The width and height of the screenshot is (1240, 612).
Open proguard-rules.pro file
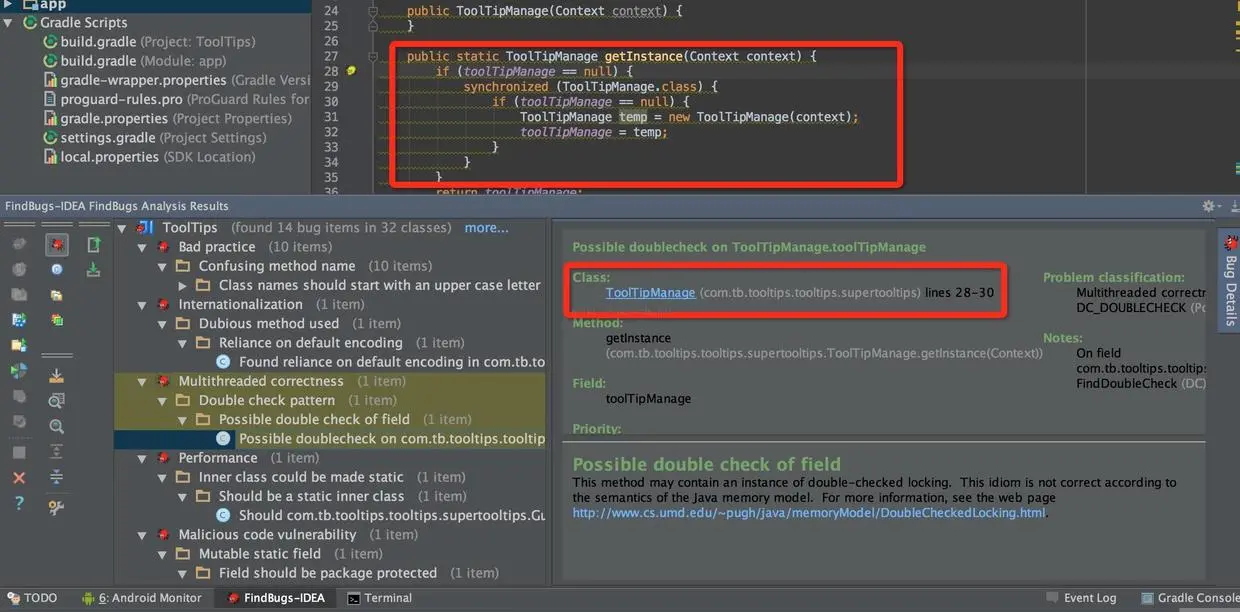point(177,99)
